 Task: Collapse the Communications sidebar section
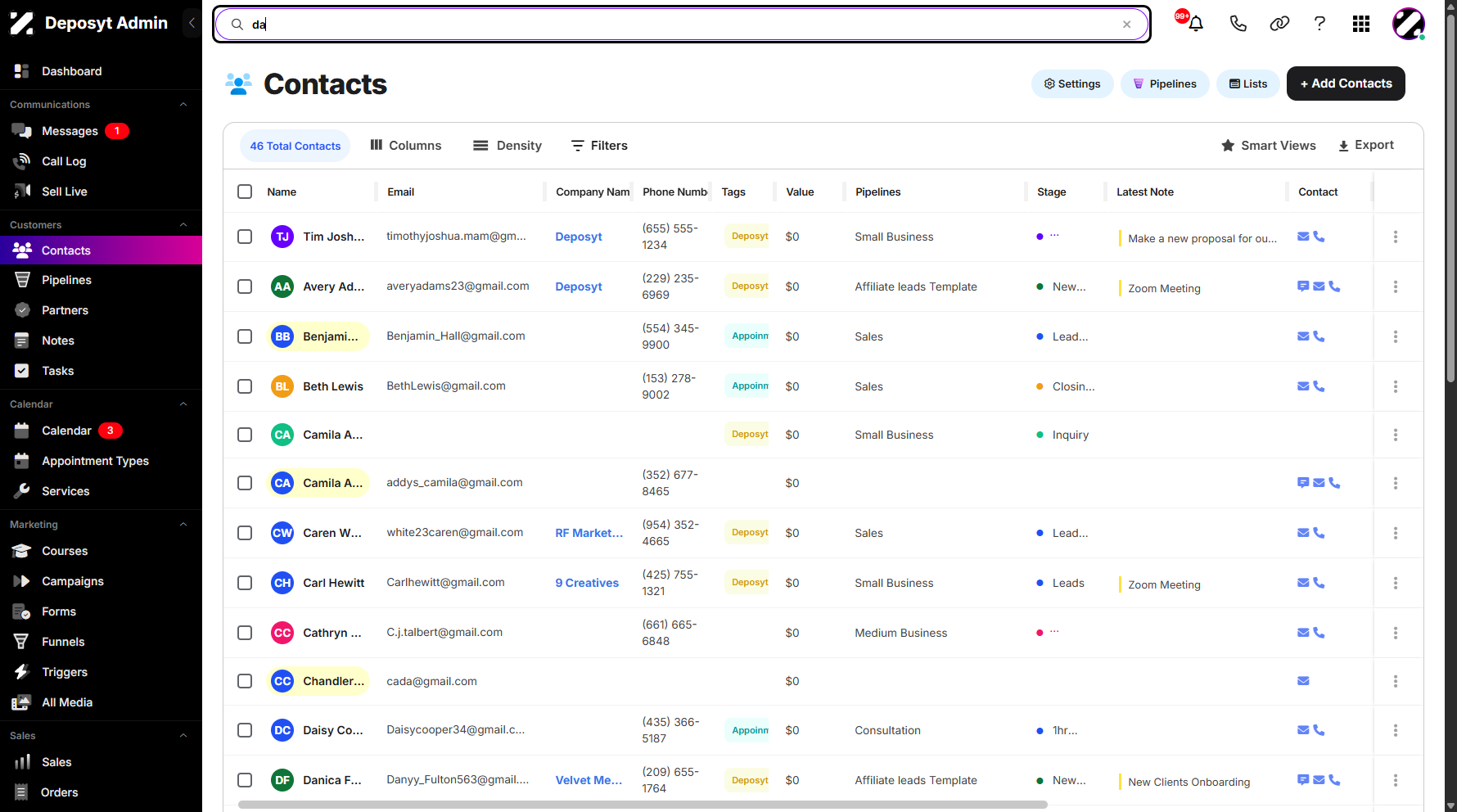183,105
